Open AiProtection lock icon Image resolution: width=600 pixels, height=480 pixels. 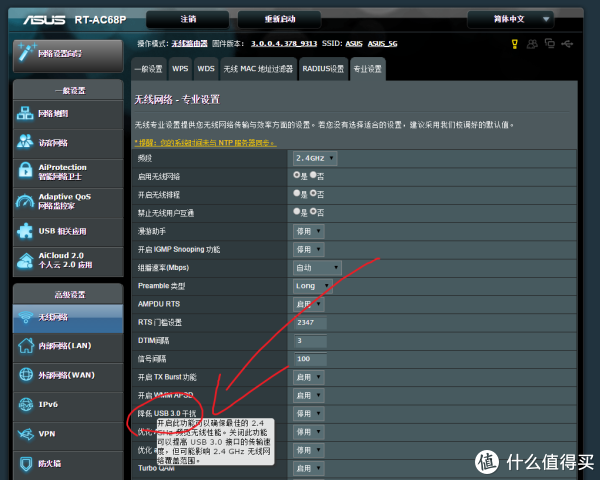coord(25,170)
